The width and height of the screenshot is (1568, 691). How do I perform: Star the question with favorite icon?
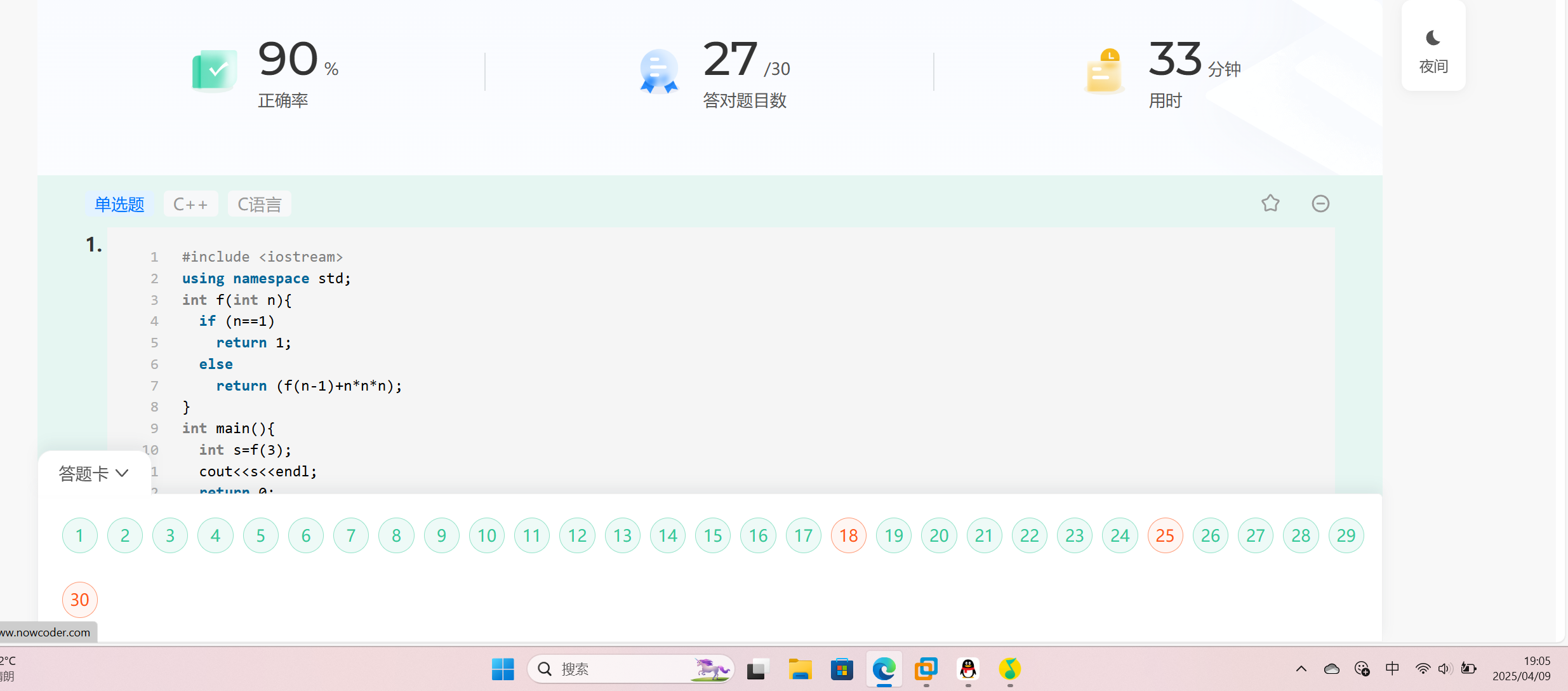pyautogui.click(x=1270, y=203)
